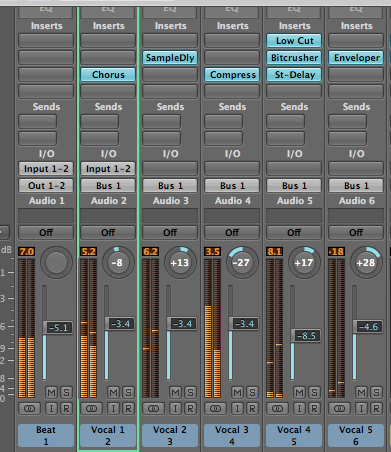
Task: Enable input monitoring (I) on Beat channel
Action: coord(51,408)
